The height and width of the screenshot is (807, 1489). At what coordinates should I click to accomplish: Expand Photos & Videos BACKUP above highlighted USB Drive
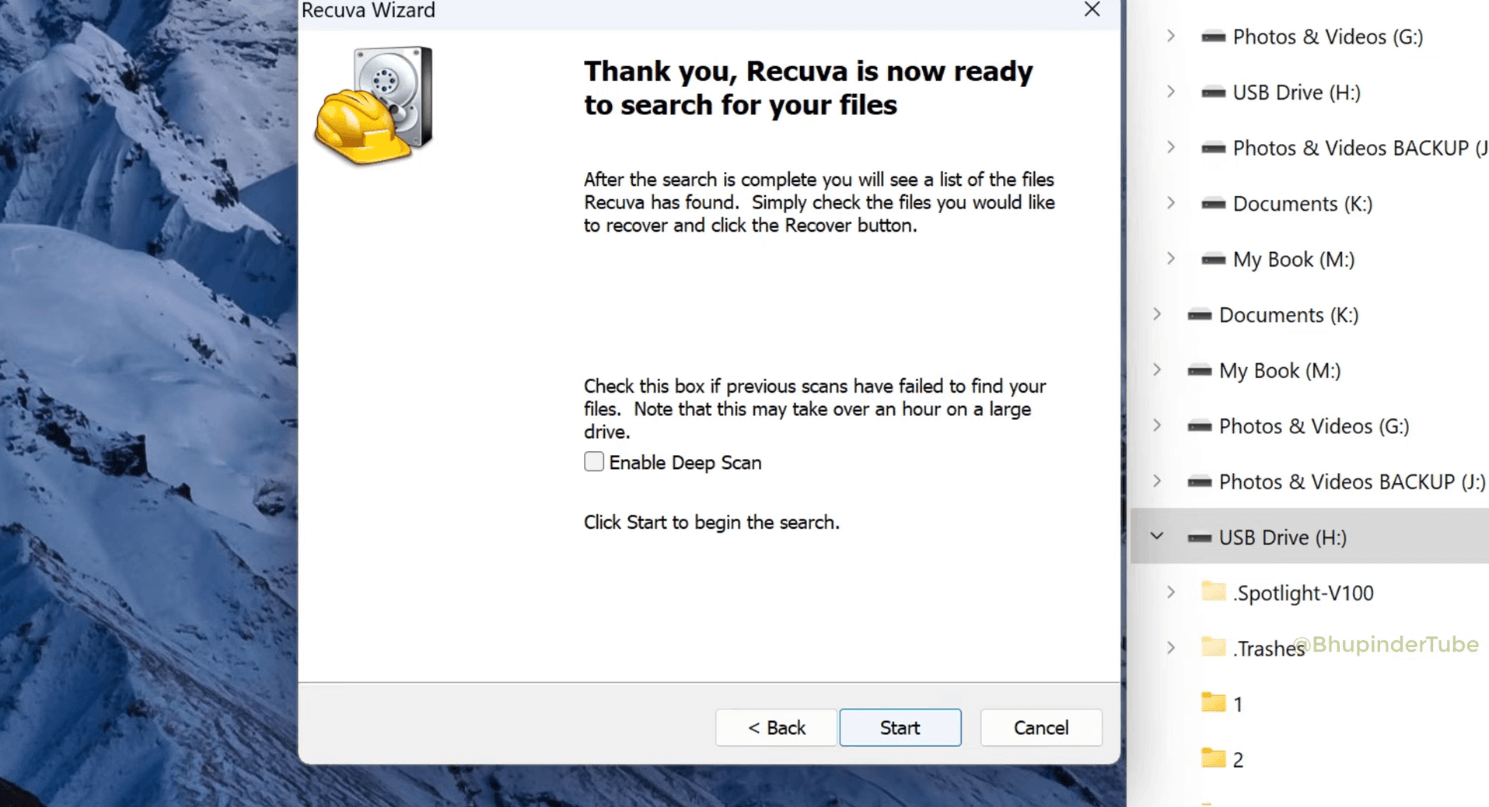[x=1157, y=481]
